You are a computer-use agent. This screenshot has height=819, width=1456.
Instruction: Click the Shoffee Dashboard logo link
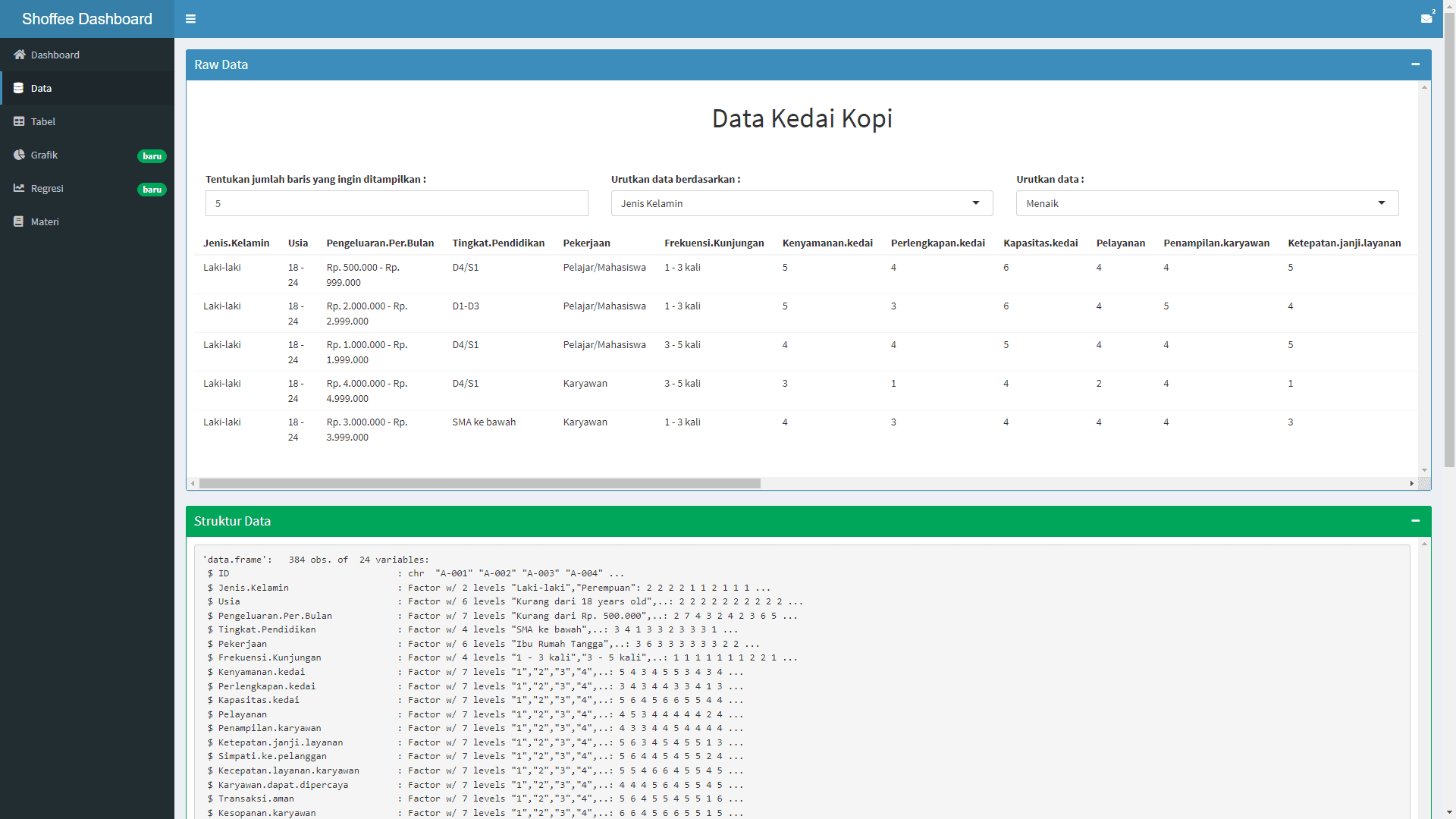click(x=87, y=19)
